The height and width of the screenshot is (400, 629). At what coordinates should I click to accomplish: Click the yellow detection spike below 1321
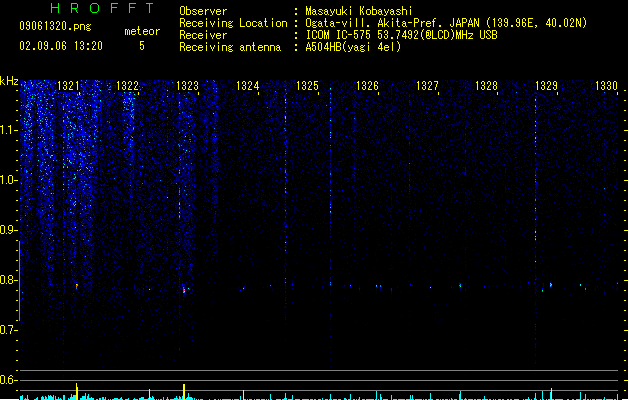77,391
